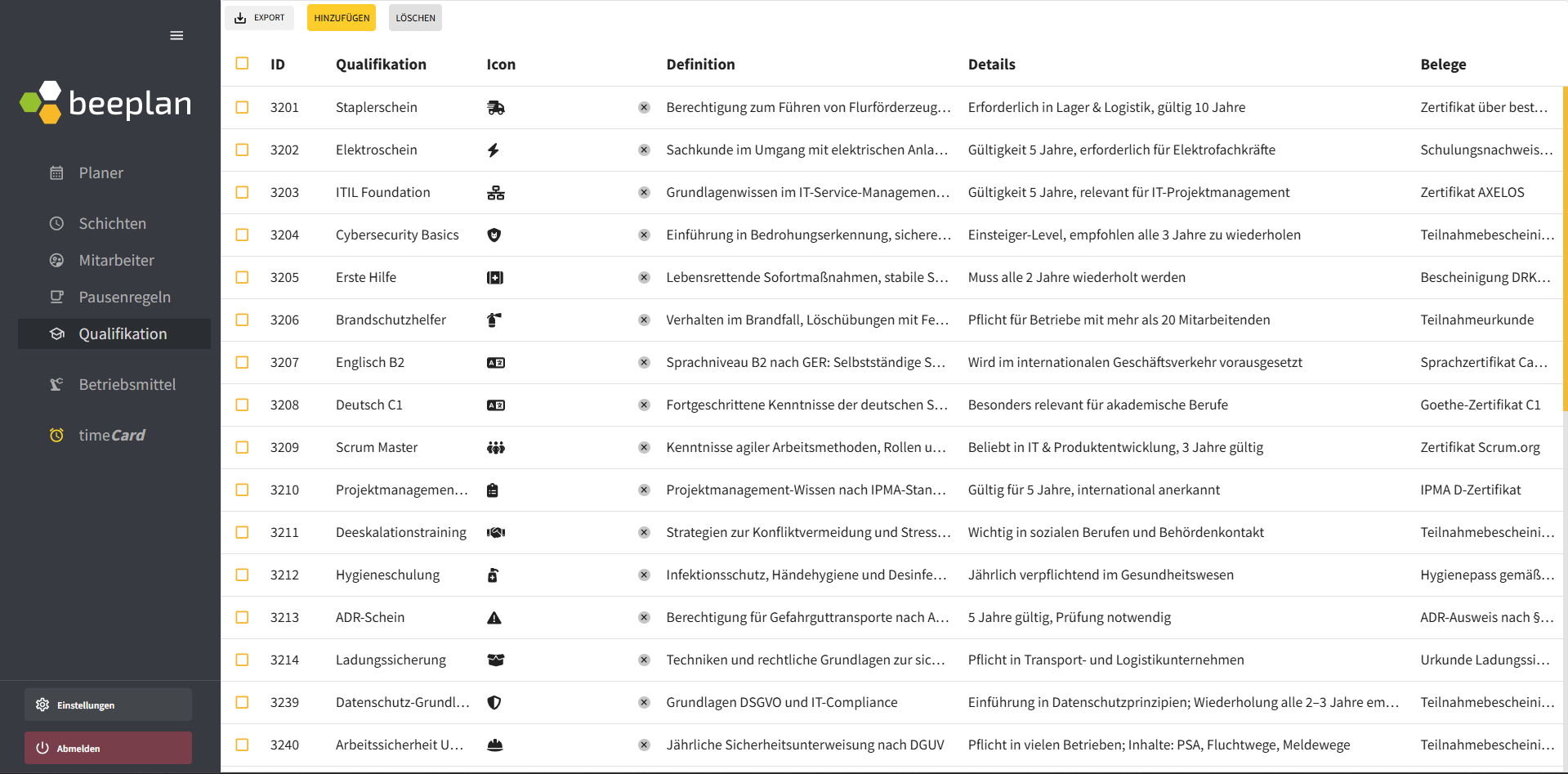Click the forklift icon for Staplerschein
Viewport: 1568px width, 774px height.
click(x=495, y=108)
